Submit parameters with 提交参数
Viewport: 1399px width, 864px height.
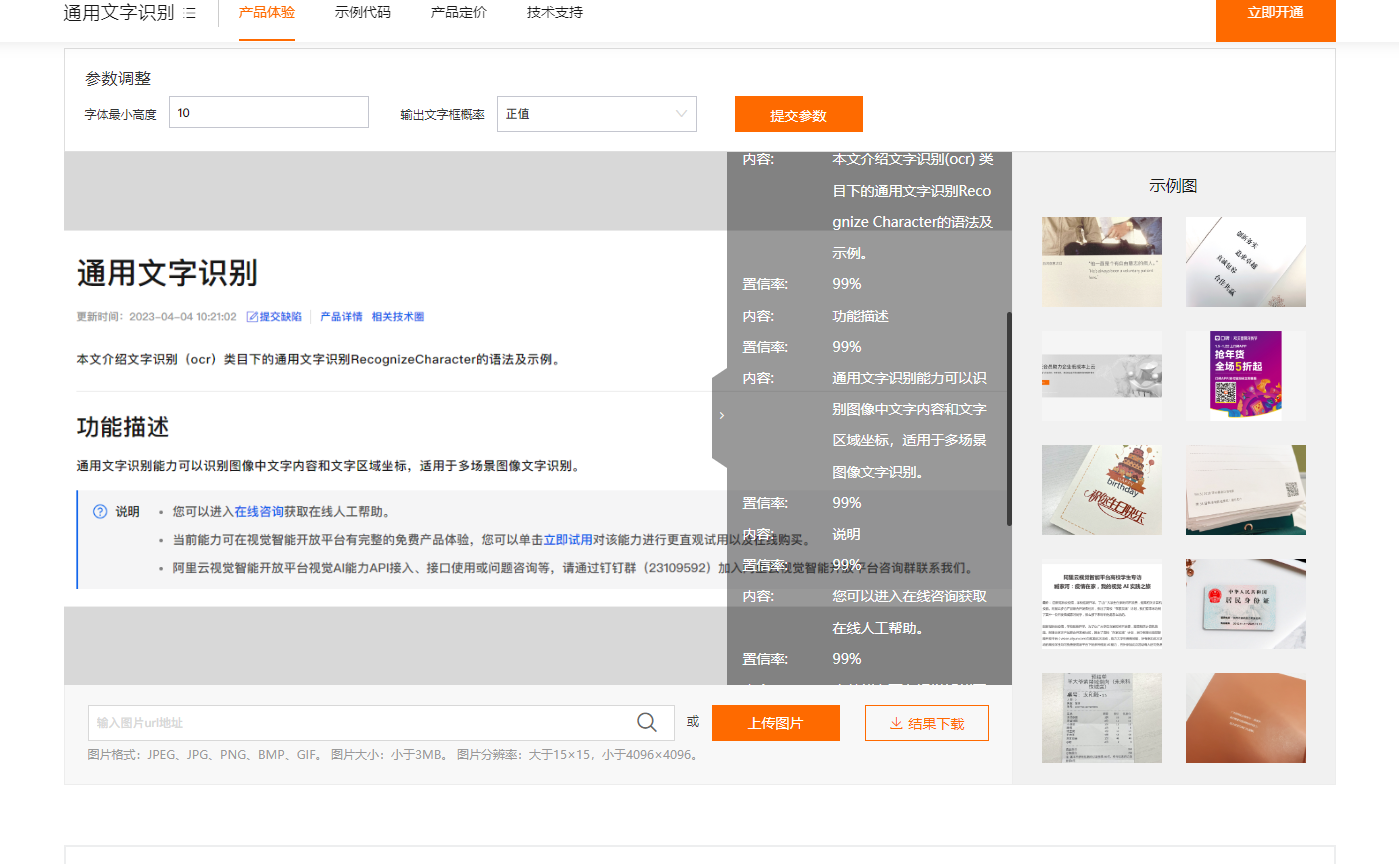pos(799,114)
